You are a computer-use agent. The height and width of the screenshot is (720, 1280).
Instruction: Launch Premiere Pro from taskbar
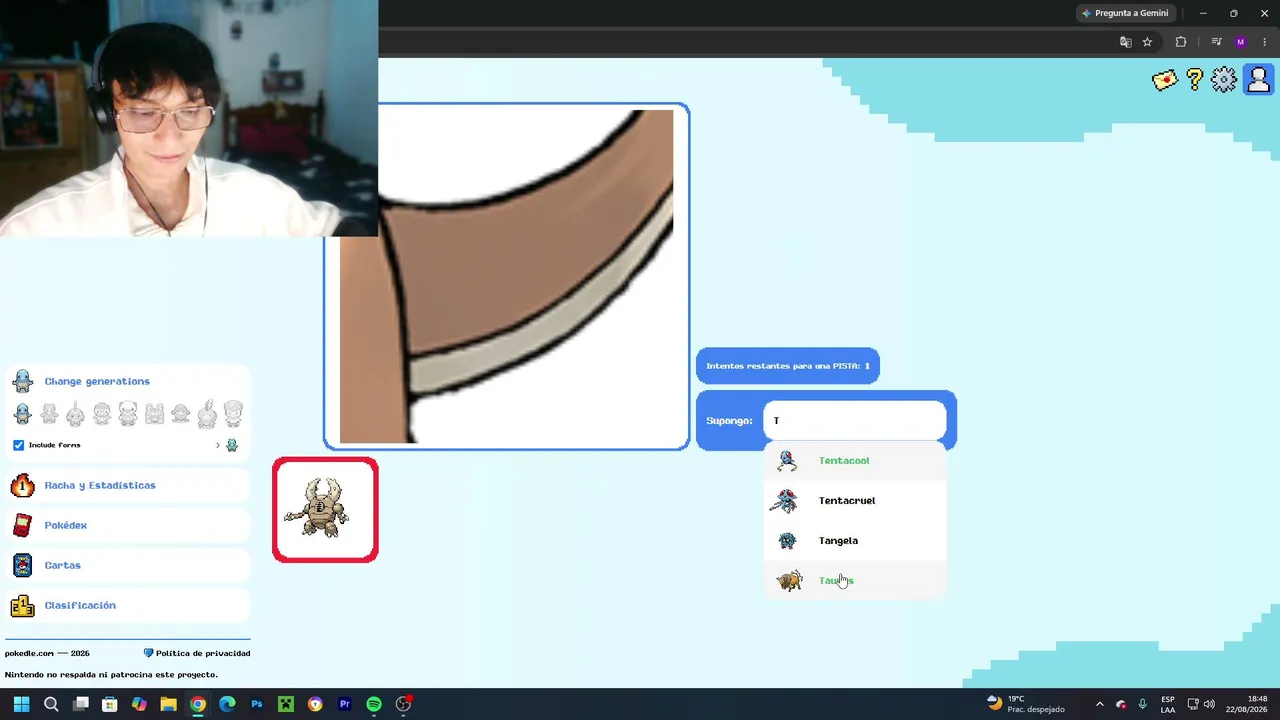click(345, 704)
